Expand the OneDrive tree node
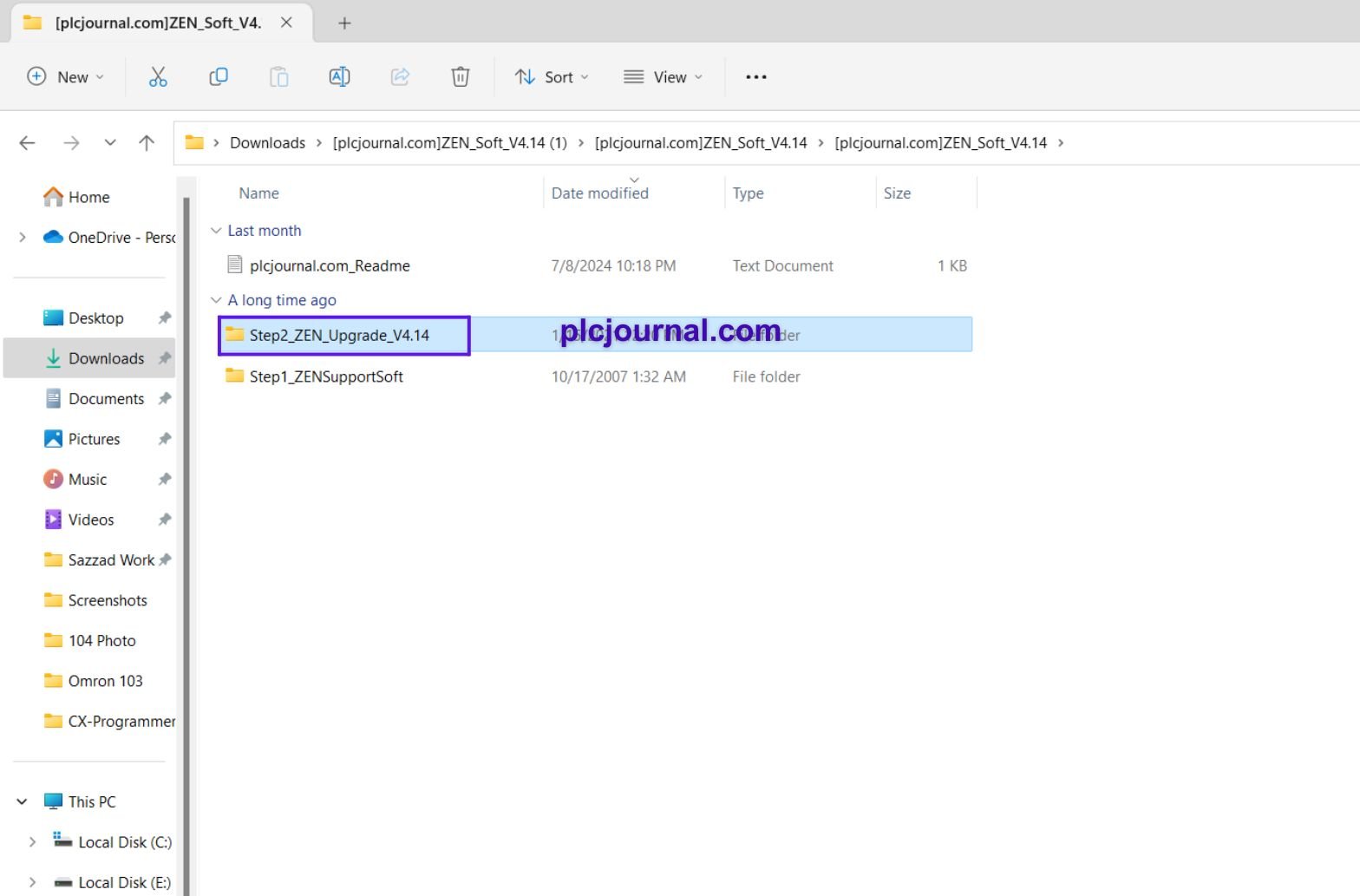1360x896 pixels. (23, 238)
